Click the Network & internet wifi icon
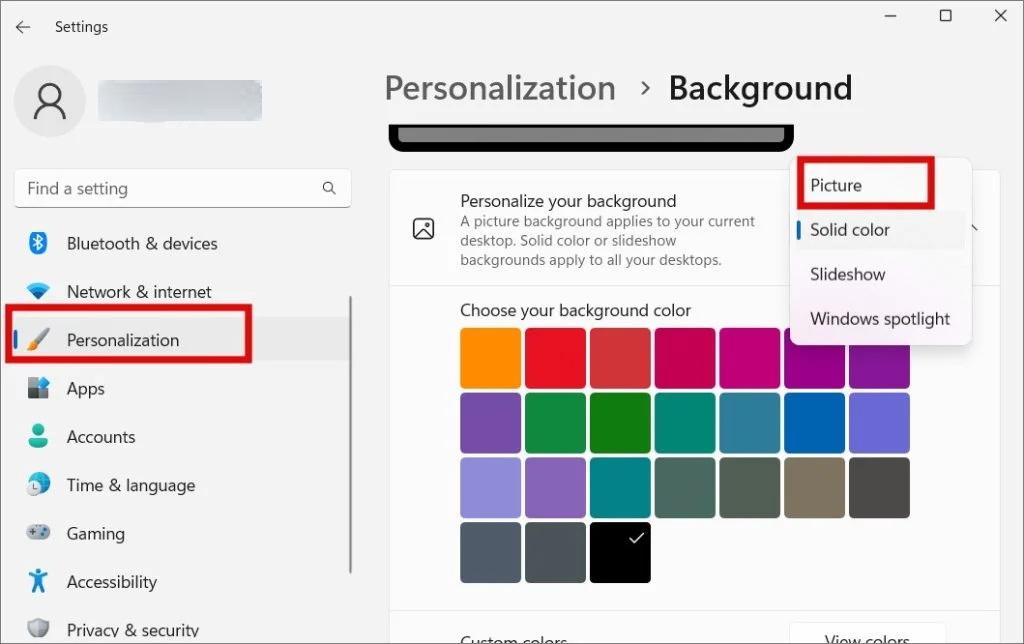This screenshot has height=644, width=1024. coord(38,291)
